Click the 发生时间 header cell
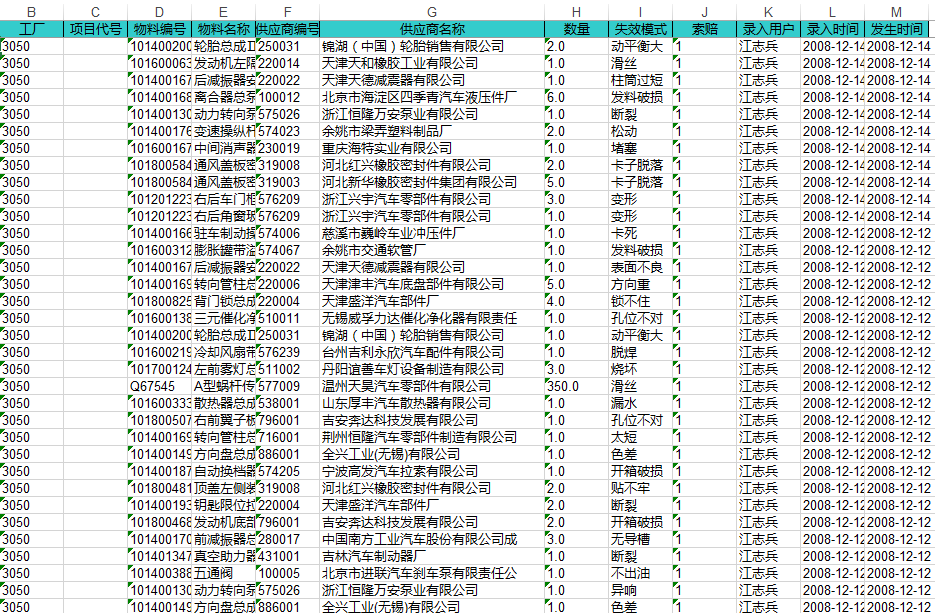This screenshot has width=935, height=613. point(896,29)
